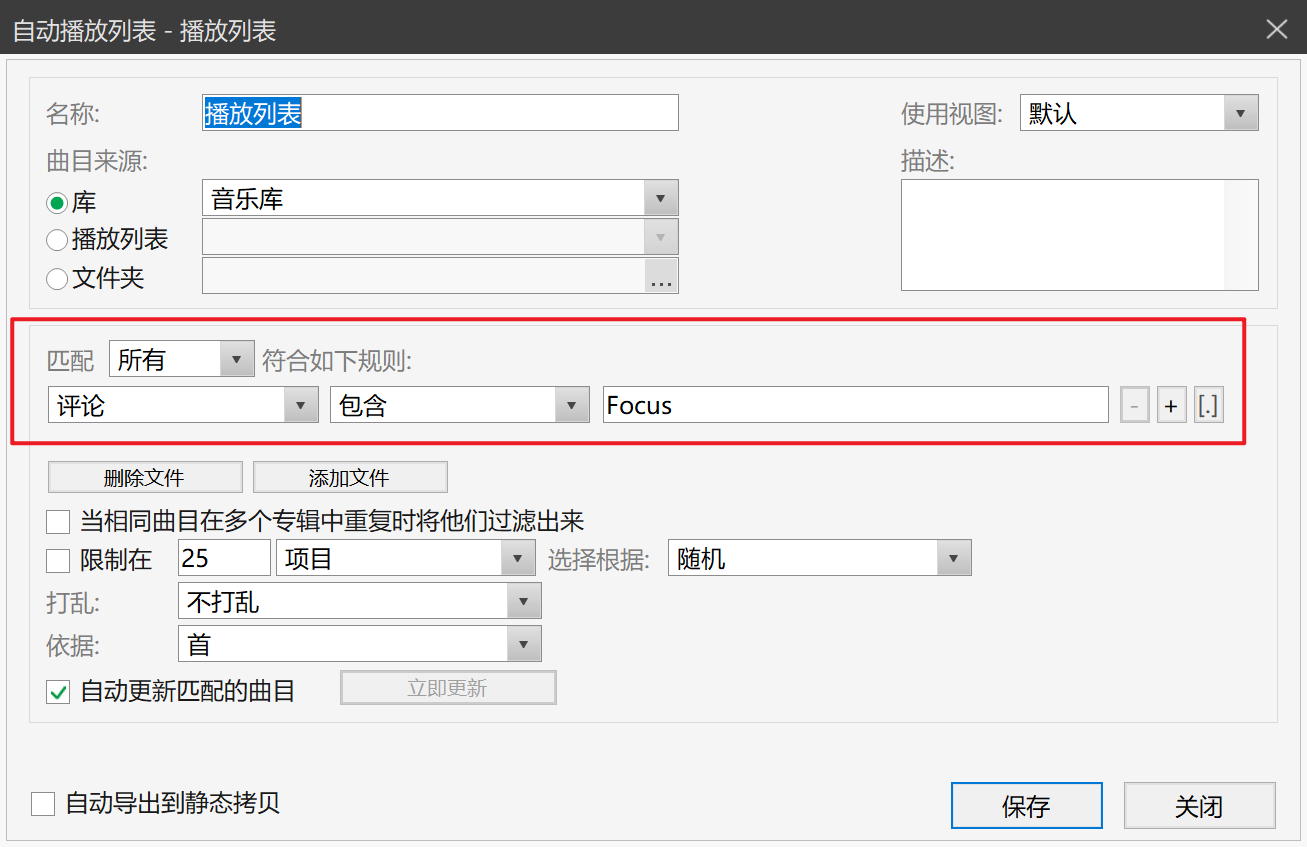
Task: Enable 自动导出到静态拷贝 checkbox
Action: click(43, 804)
